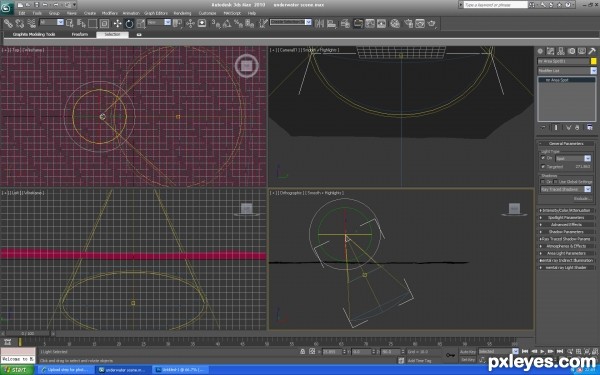This screenshot has height=375, width=600.
Task: Click the Render teapot icon
Action: tap(432, 24)
